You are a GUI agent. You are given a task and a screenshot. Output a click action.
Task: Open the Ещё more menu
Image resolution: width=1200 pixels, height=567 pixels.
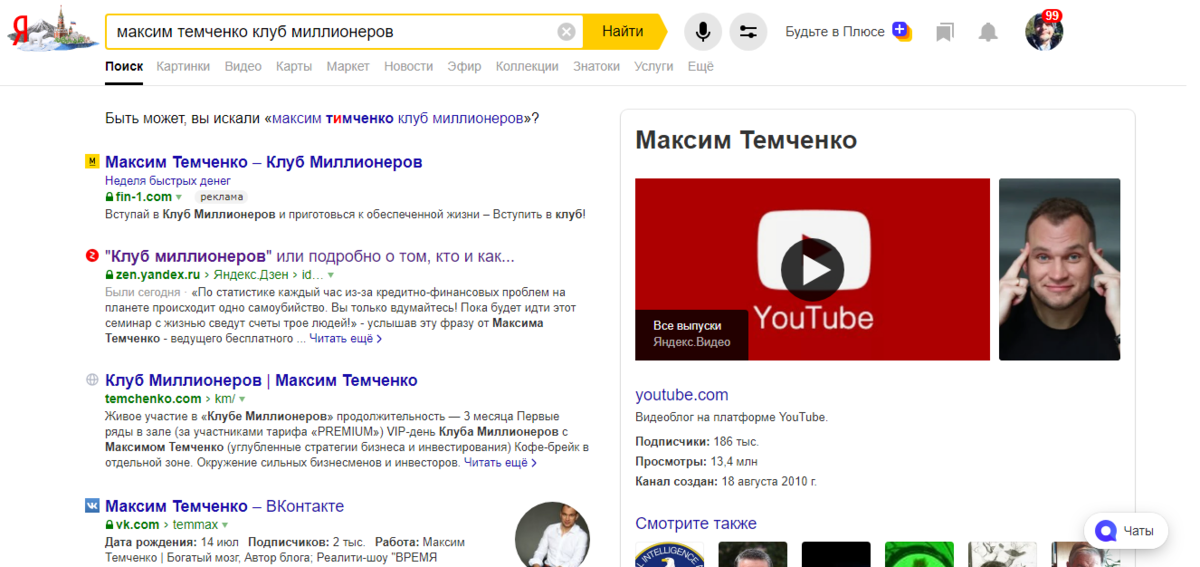(x=701, y=66)
